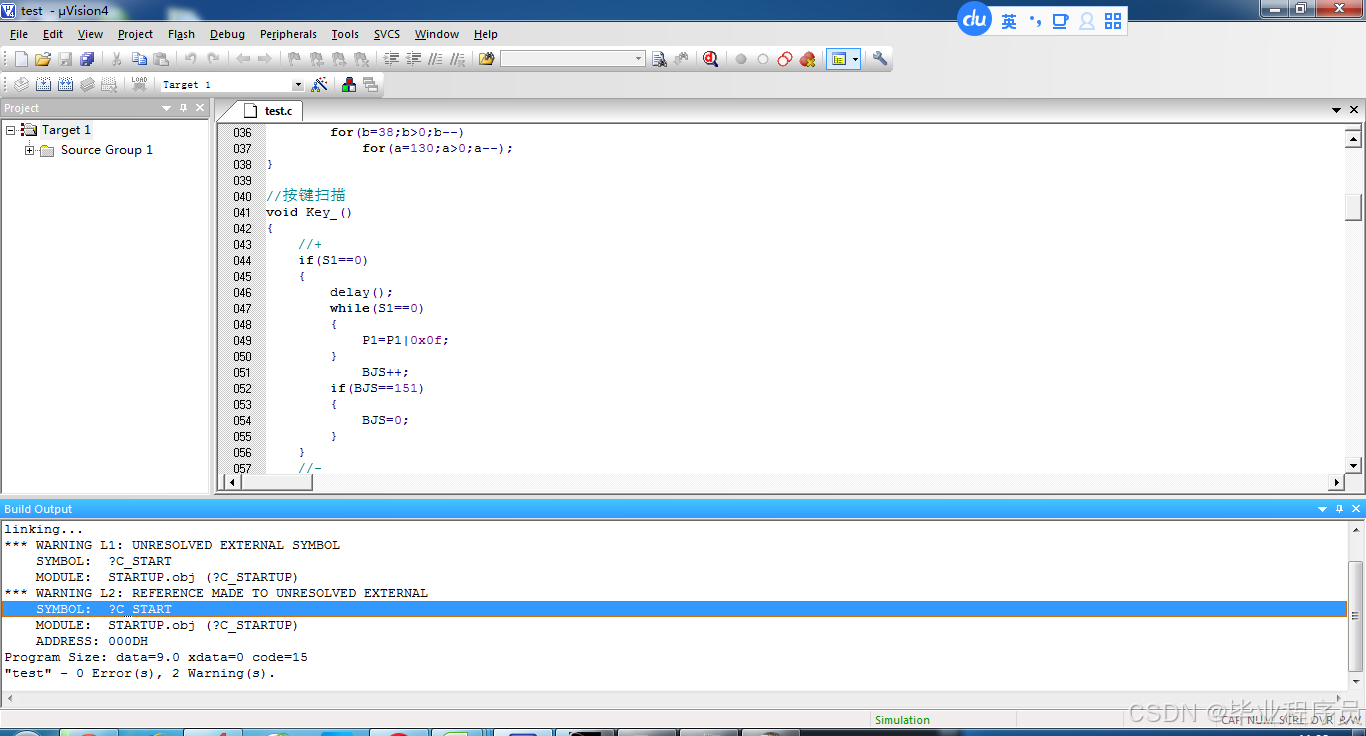Click the editor horizontal scrollbar thumb
The height and width of the screenshot is (736, 1366).
[x=277, y=482]
